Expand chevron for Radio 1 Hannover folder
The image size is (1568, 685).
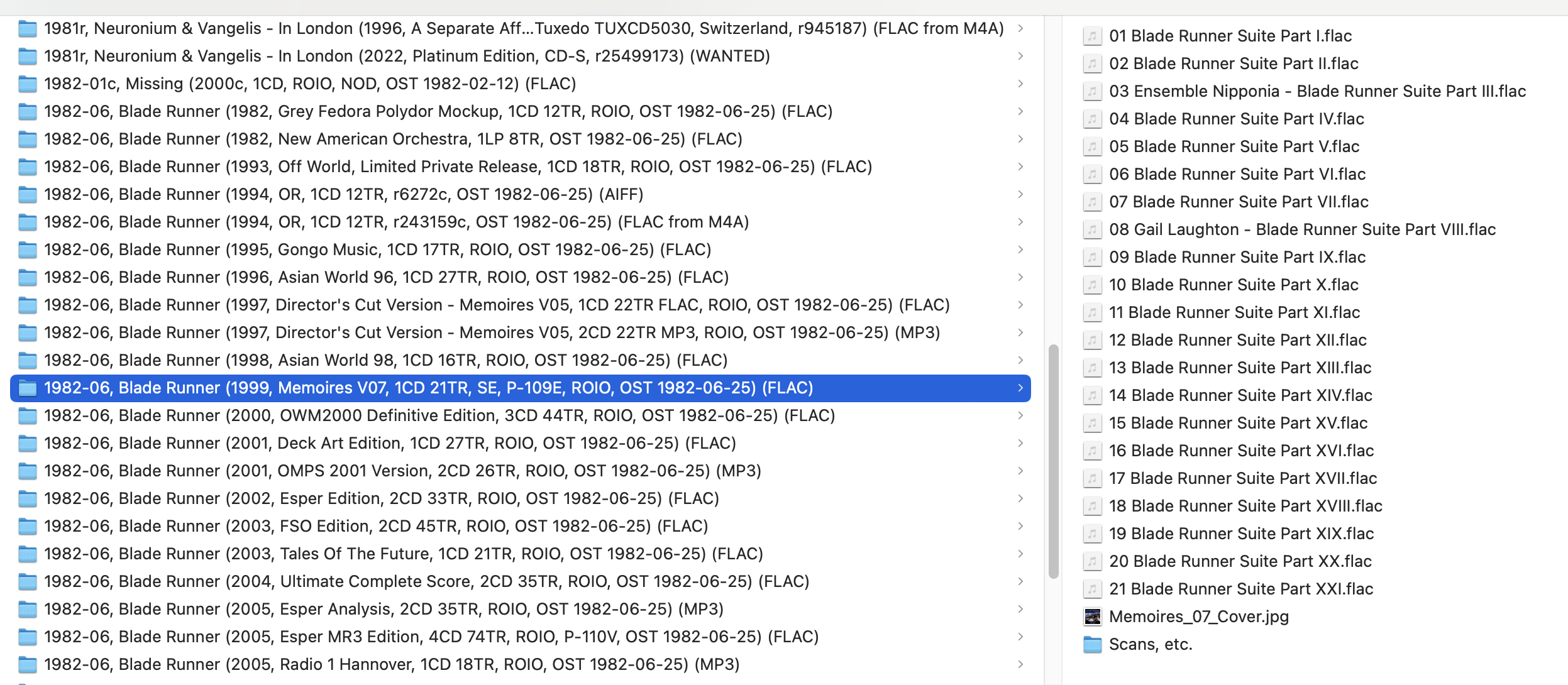pos(1020,664)
